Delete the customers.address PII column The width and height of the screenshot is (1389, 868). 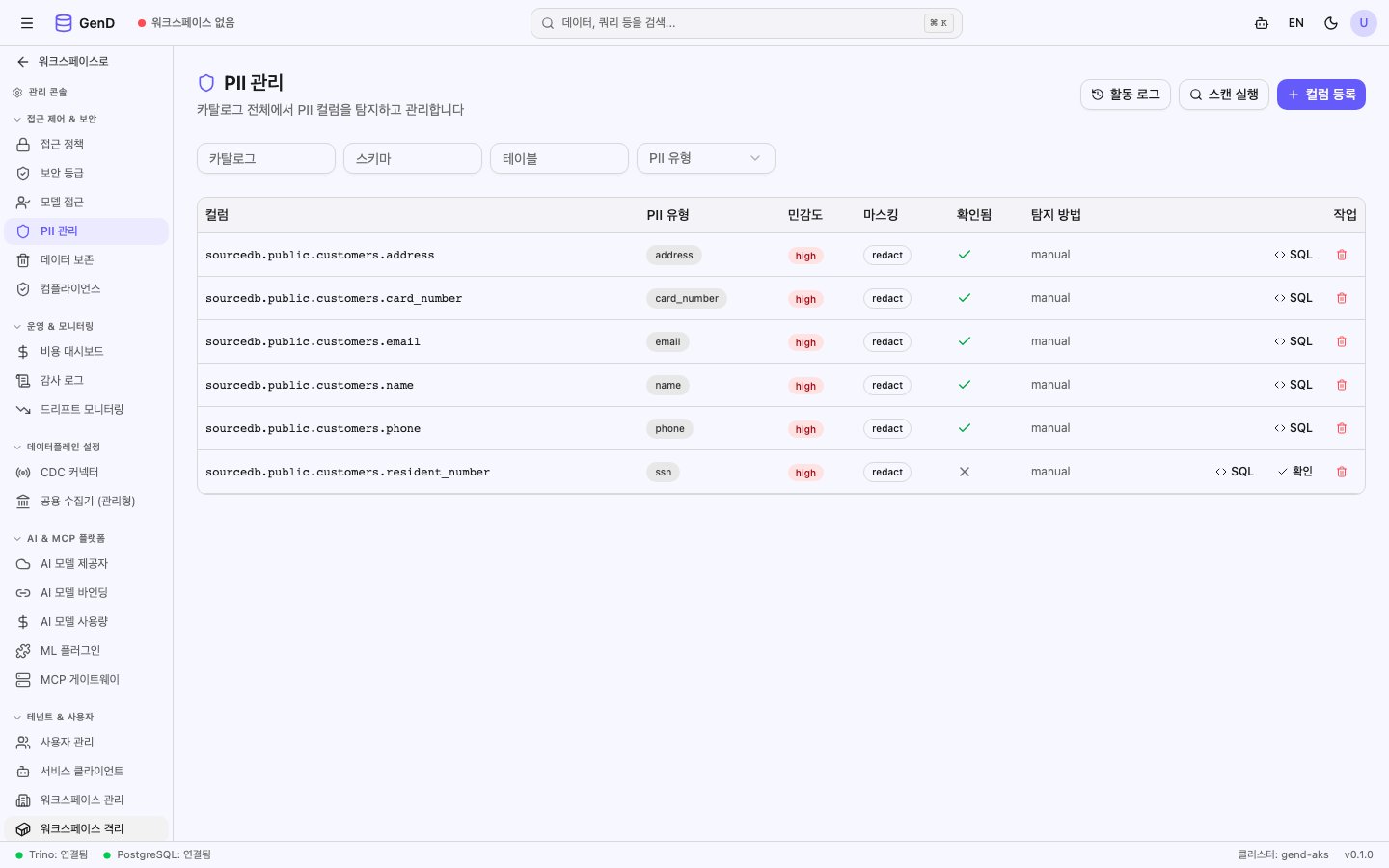[1342, 255]
